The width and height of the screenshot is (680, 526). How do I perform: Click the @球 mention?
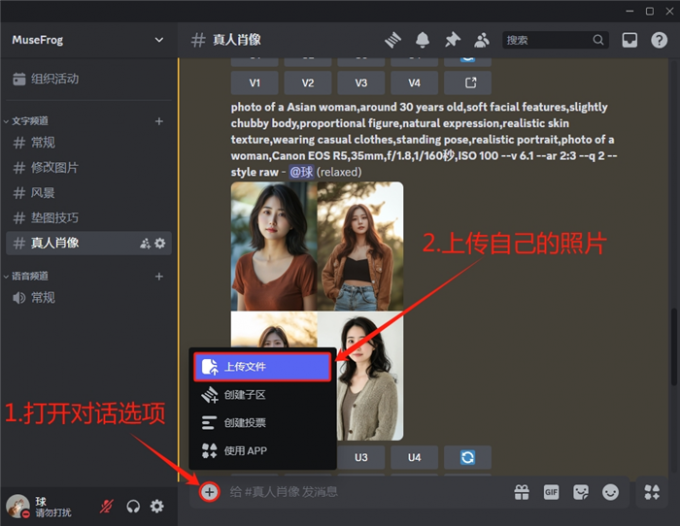click(301, 172)
